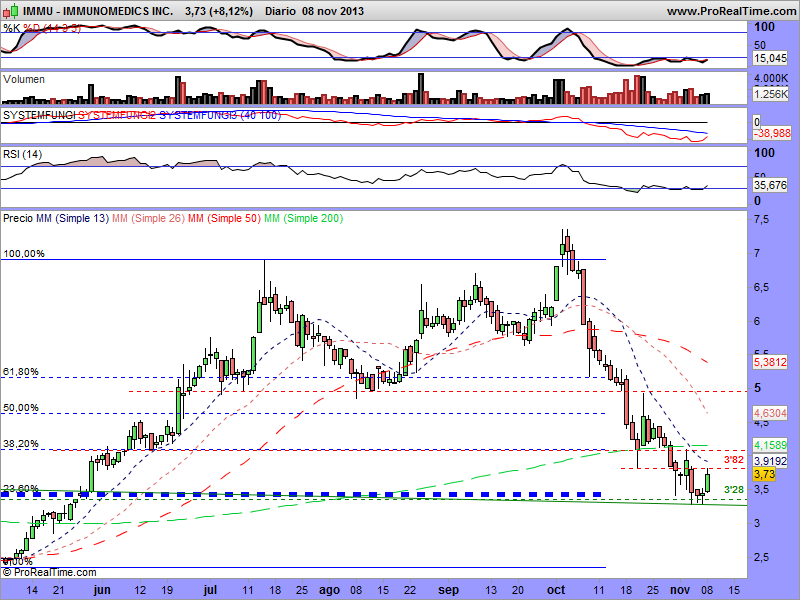Select the MM (Simple 26) legend entry

[x=148, y=218]
